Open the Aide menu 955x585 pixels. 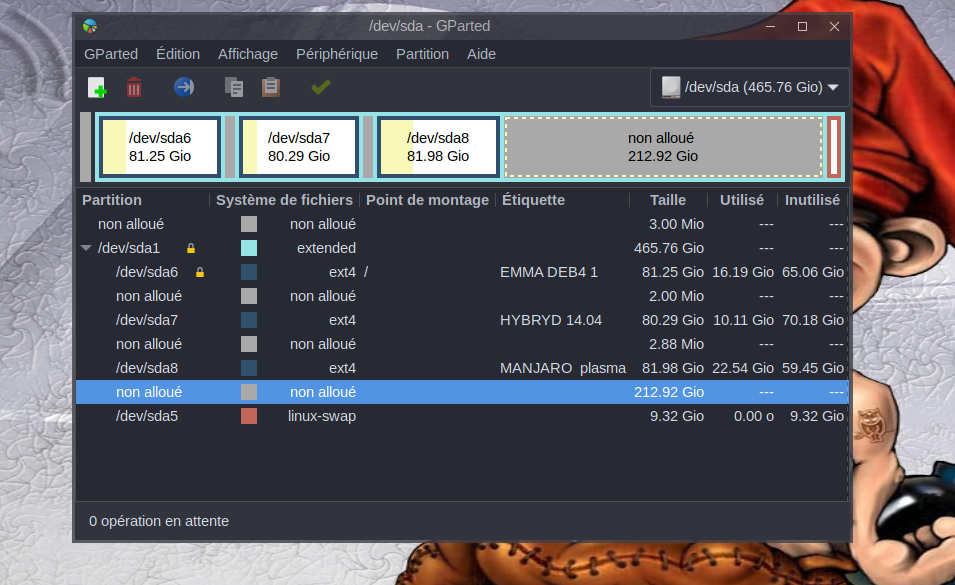(x=481, y=54)
